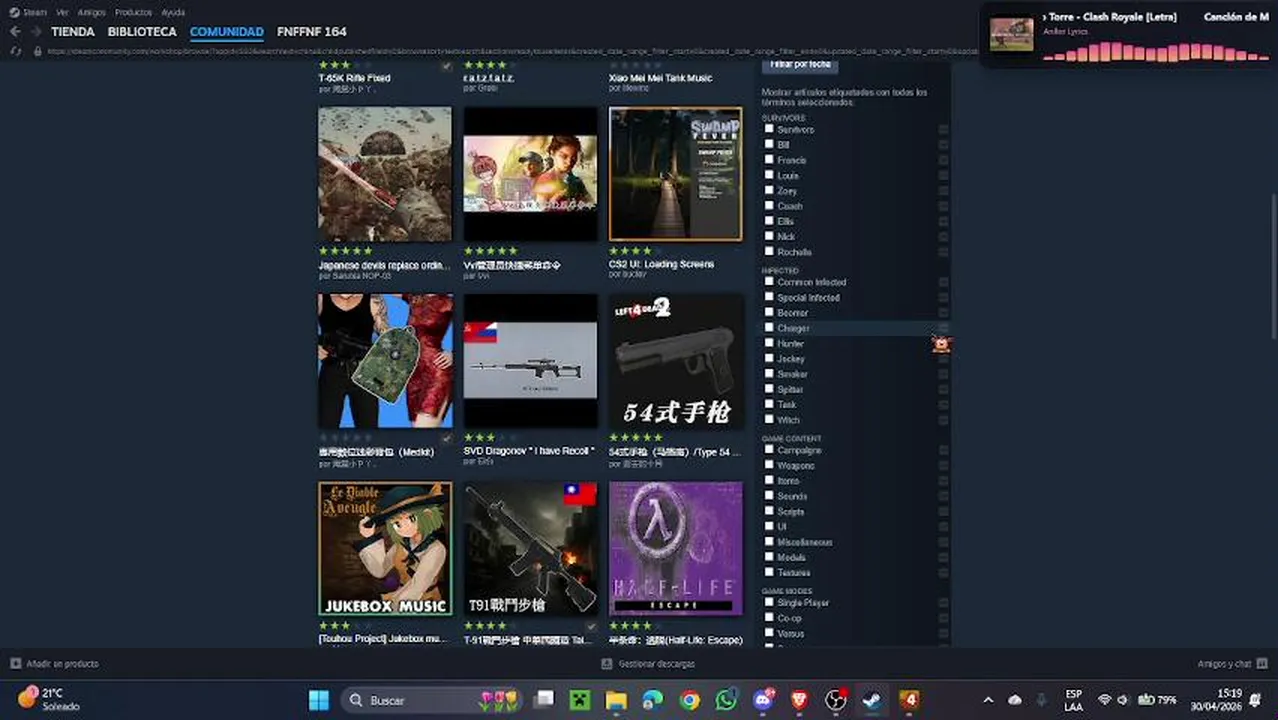Image resolution: width=1278 pixels, height=720 pixels.
Task: Switch to the BIBLIOTECA tab
Action: [x=142, y=32]
